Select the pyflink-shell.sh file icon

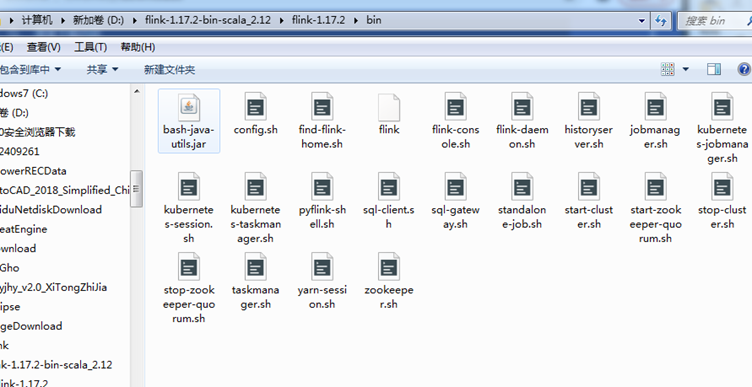[x=322, y=187]
